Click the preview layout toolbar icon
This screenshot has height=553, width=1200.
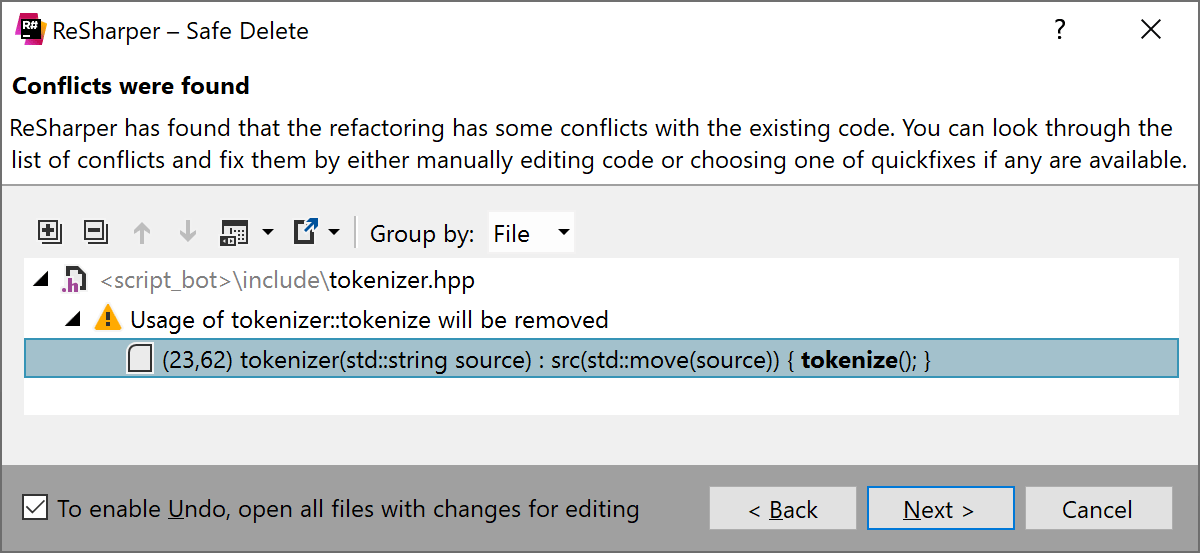click(234, 233)
